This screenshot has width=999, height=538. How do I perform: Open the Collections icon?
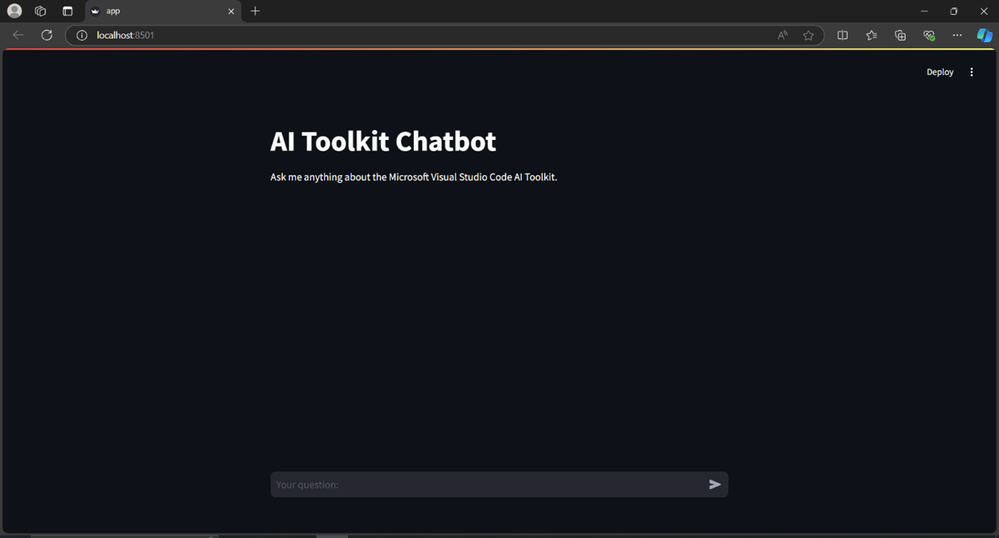pyautogui.click(x=900, y=35)
